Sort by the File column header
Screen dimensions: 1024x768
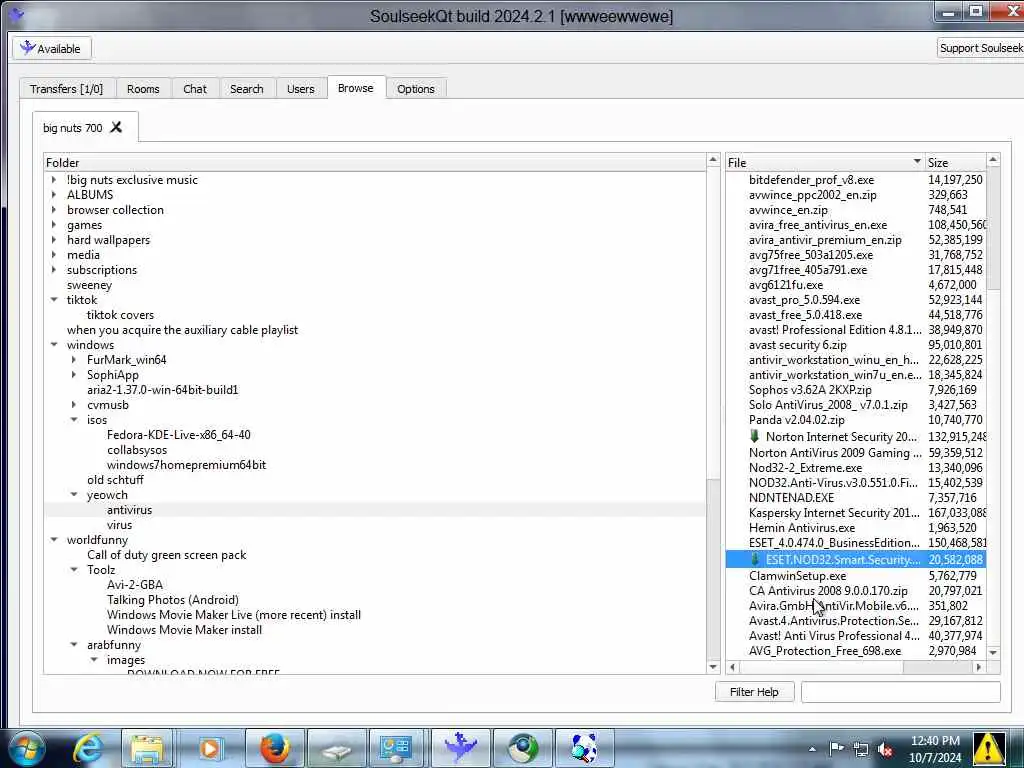pyautogui.click(x=825, y=163)
